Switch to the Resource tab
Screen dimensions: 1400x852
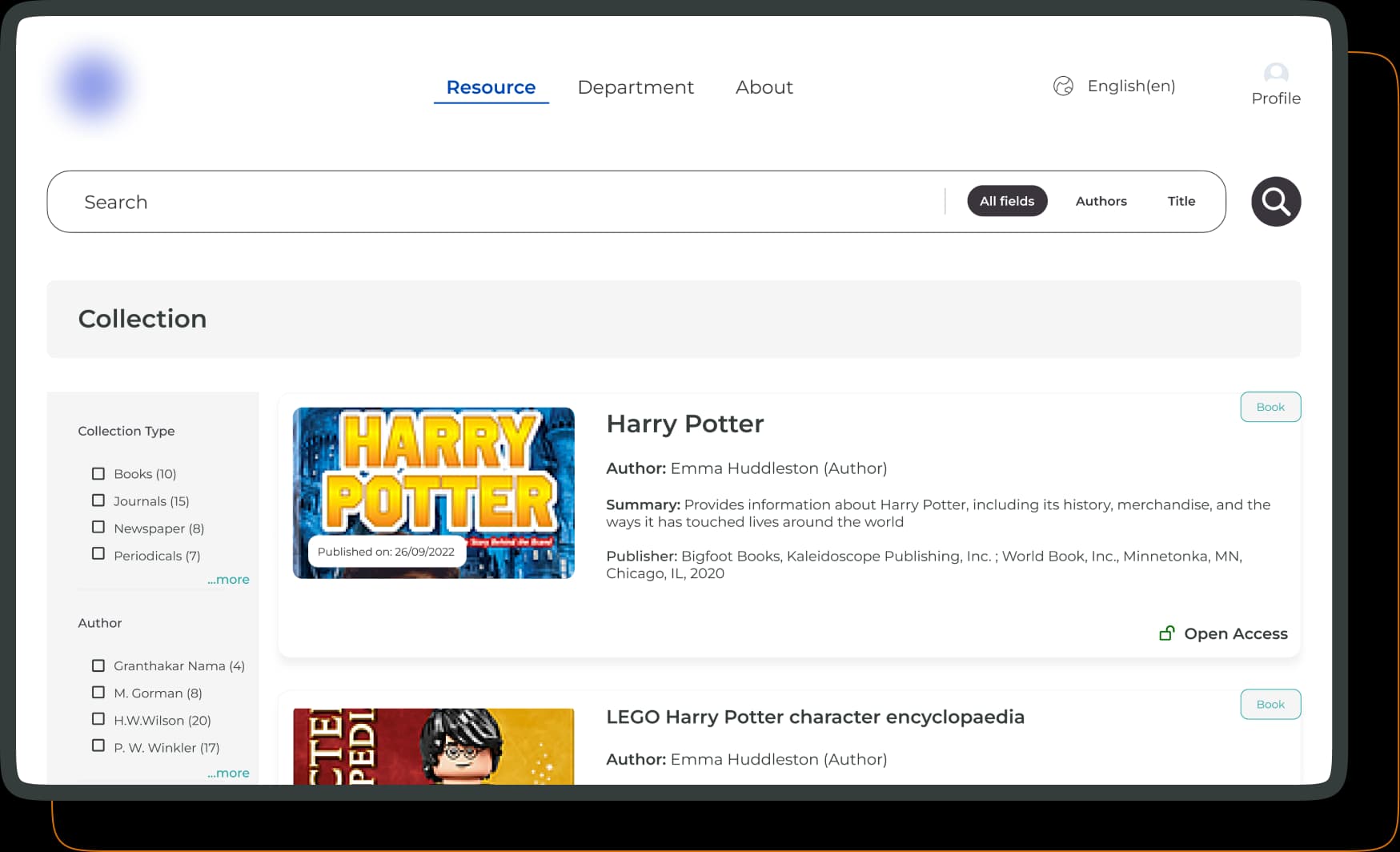pos(491,87)
